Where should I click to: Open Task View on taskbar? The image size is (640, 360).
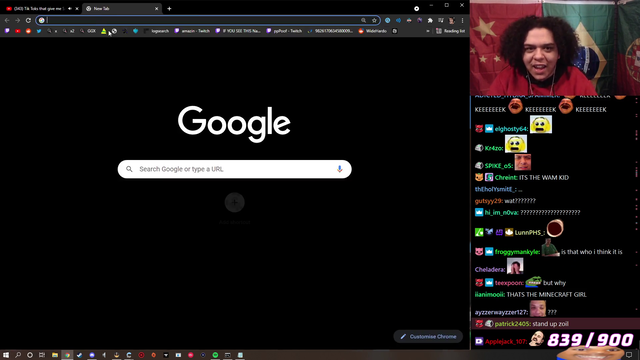(42, 355)
